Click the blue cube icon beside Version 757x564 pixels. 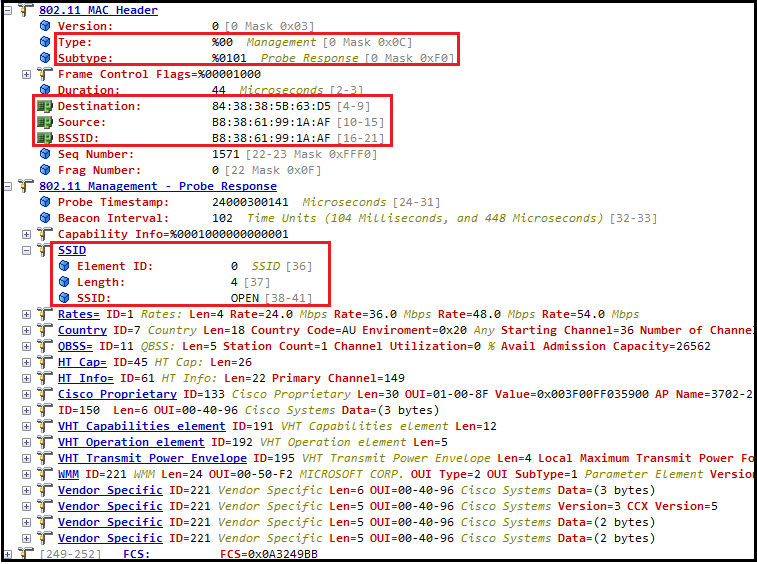click(44, 26)
